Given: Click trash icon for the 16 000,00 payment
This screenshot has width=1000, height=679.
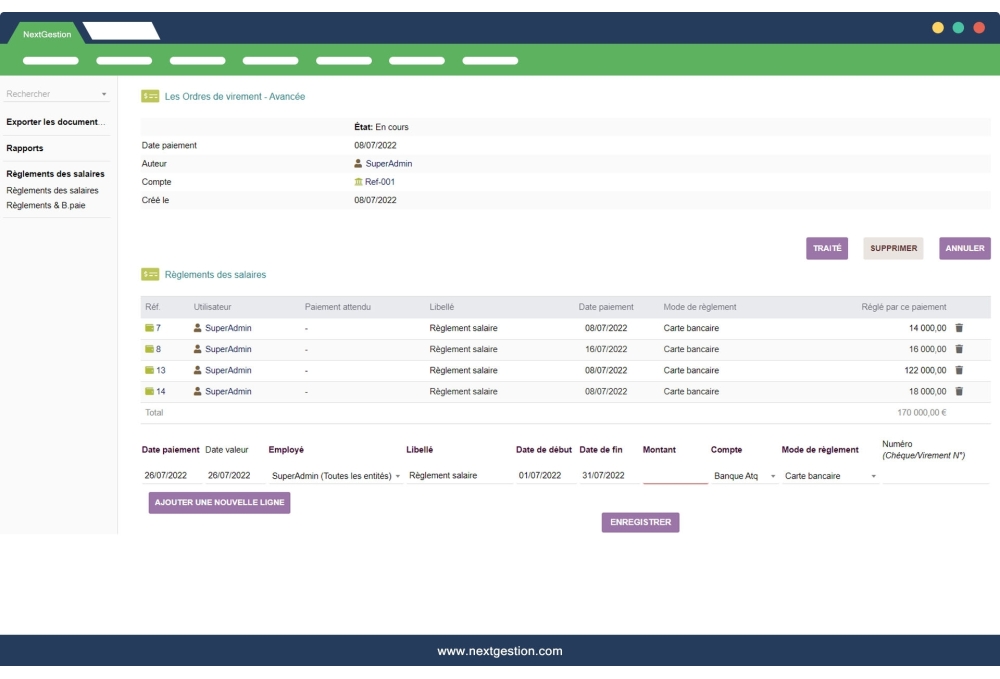Looking at the screenshot, I should pos(959,349).
